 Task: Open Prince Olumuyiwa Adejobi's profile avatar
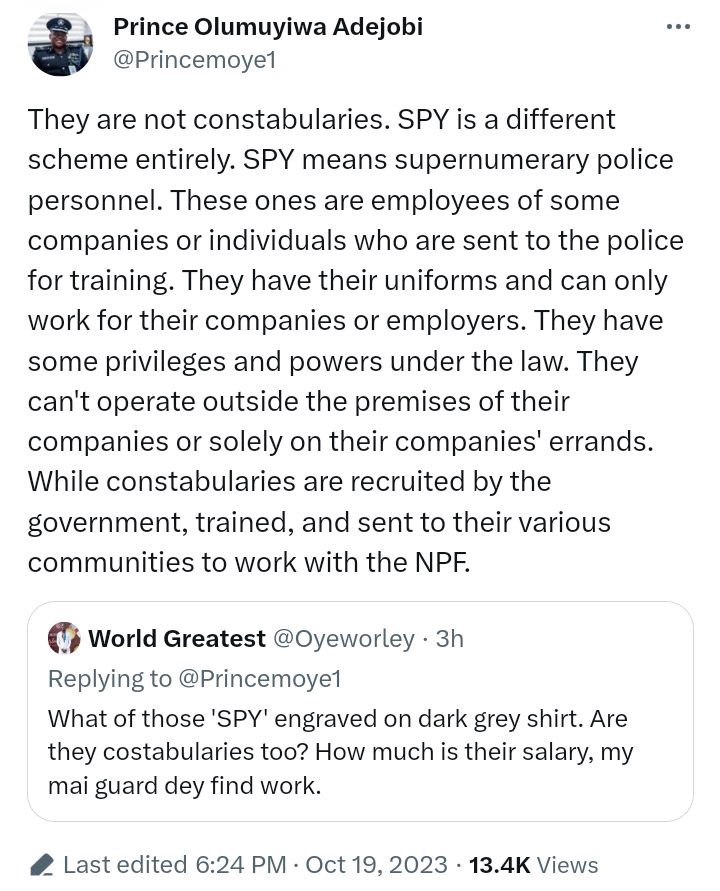tap(60, 45)
